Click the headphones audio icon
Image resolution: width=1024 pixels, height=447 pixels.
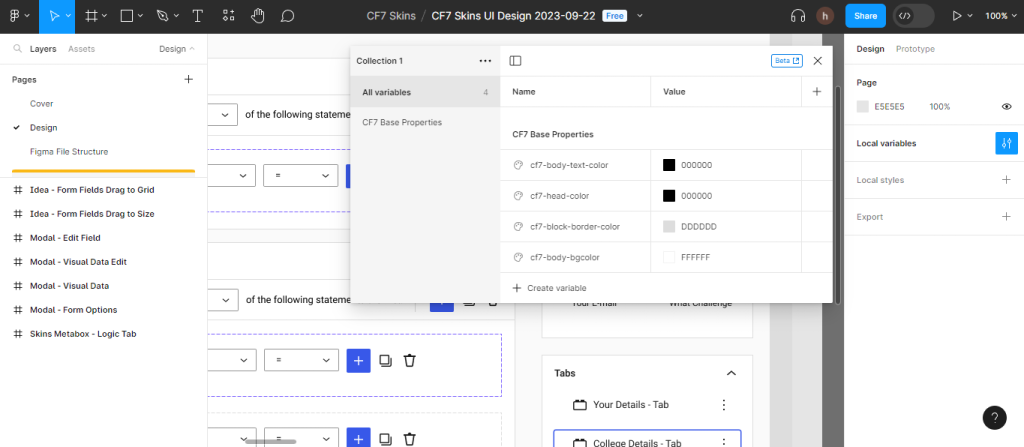(798, 16)
